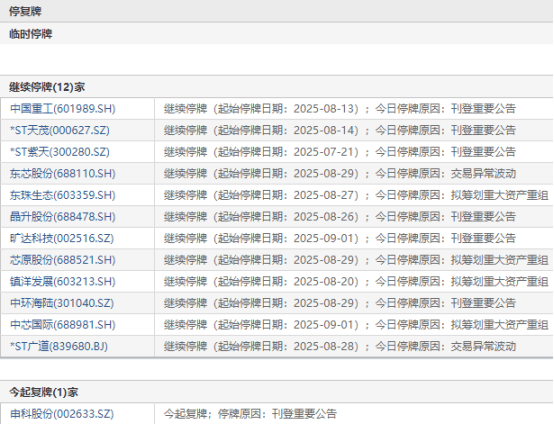Open the 中芯国际(688981.SH) stock link
Image resolution: width=554 pixels, height=425 pixels.
tap(63, 325)
